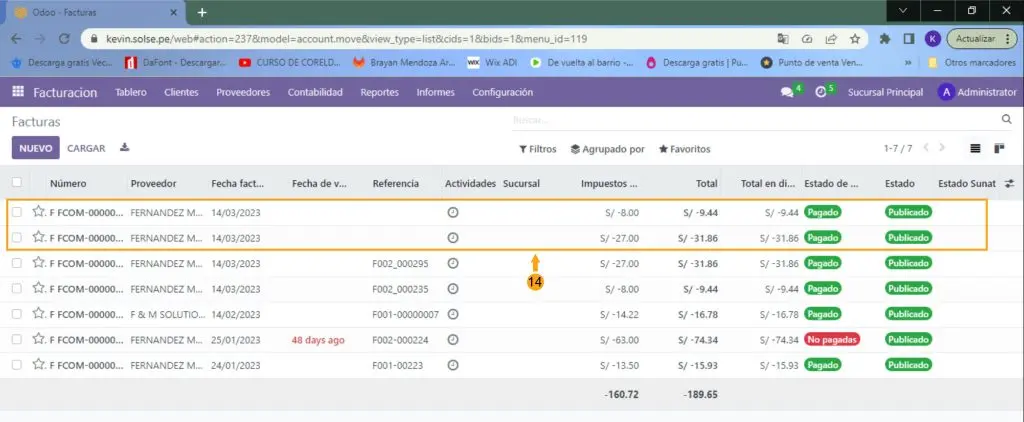Image resolution: width=1024 pixels, height=422 pixels.
Task: Click the download/import icon next to CARGAR
Action: tap(125, 148)
